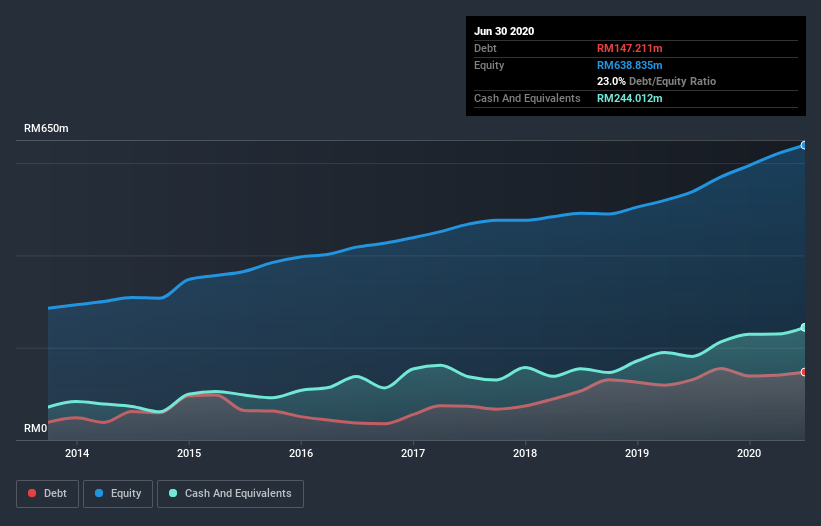Image resolution: width=821 pixels, height=526 pixels.
Task: Select the blue Equity endpoint marker on chart
Action: [x=804, y=145]
